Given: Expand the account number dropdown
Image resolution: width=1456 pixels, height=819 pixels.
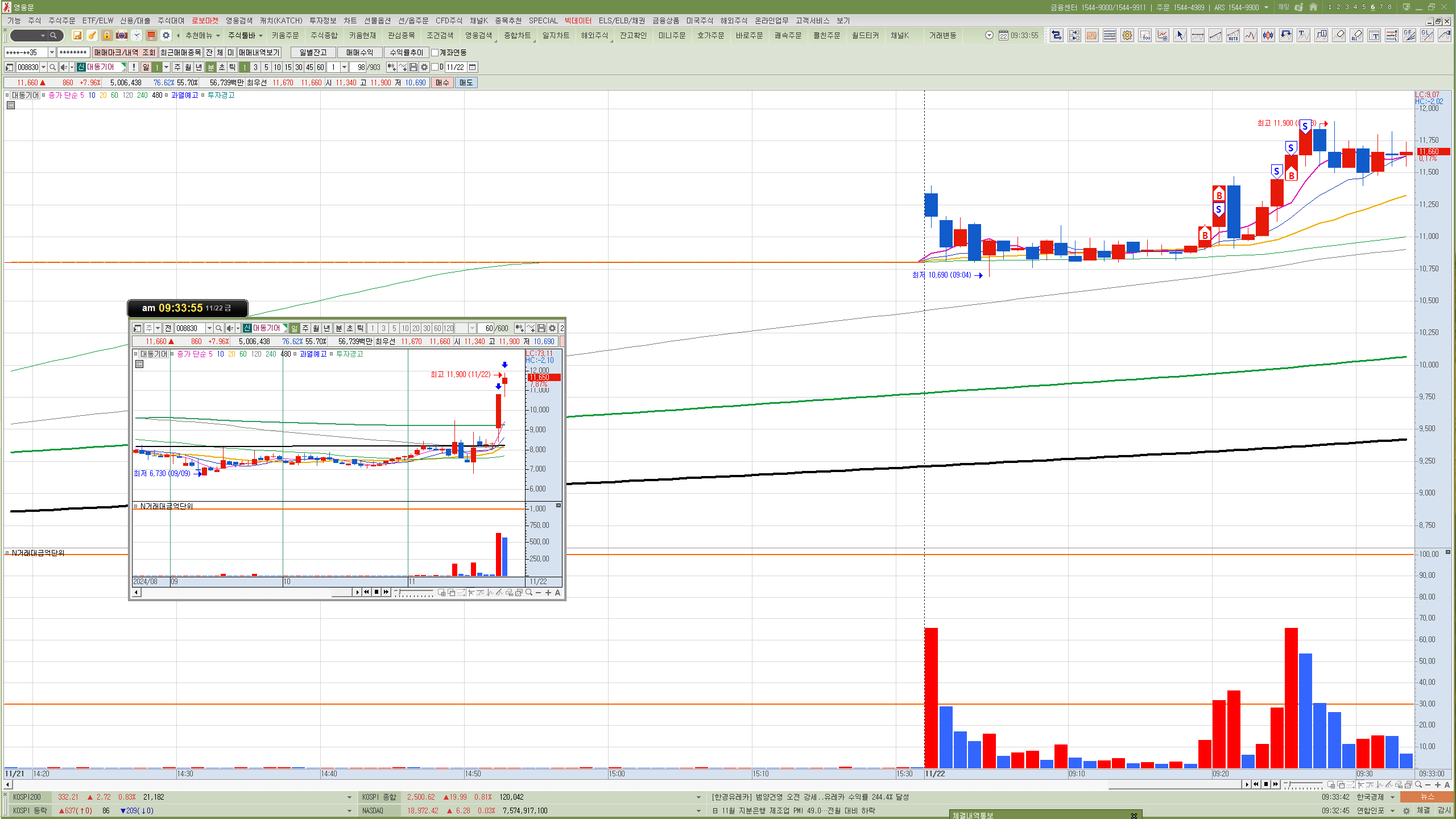Looking at the screenshot, I should [x=52, y=52].
